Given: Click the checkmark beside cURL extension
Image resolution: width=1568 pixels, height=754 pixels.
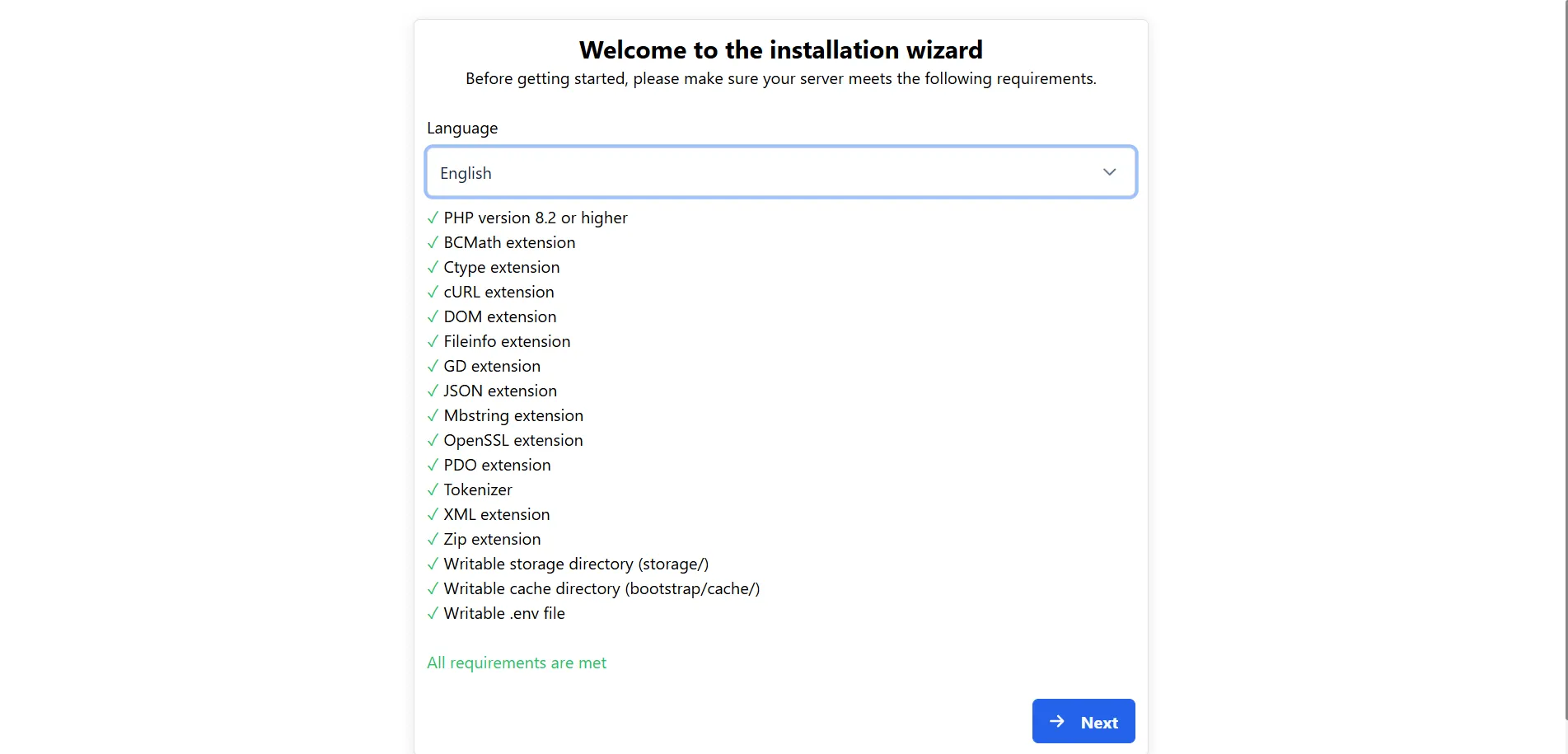Looking at the screenshot, I should (433, 292).
